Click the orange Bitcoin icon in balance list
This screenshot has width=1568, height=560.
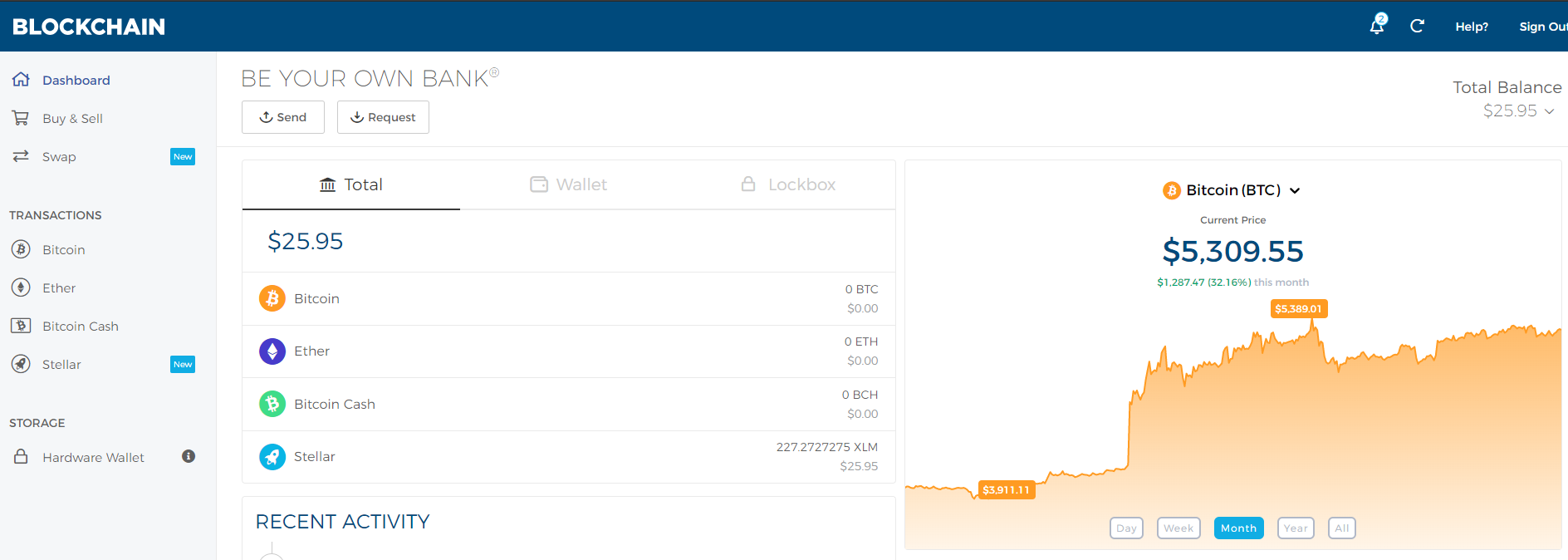point(272,298)
